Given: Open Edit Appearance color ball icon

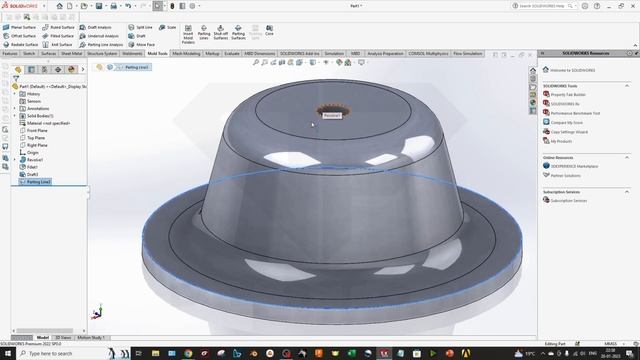Looking at the screenshot, I should pyautogui.click(x=339, y=62).
